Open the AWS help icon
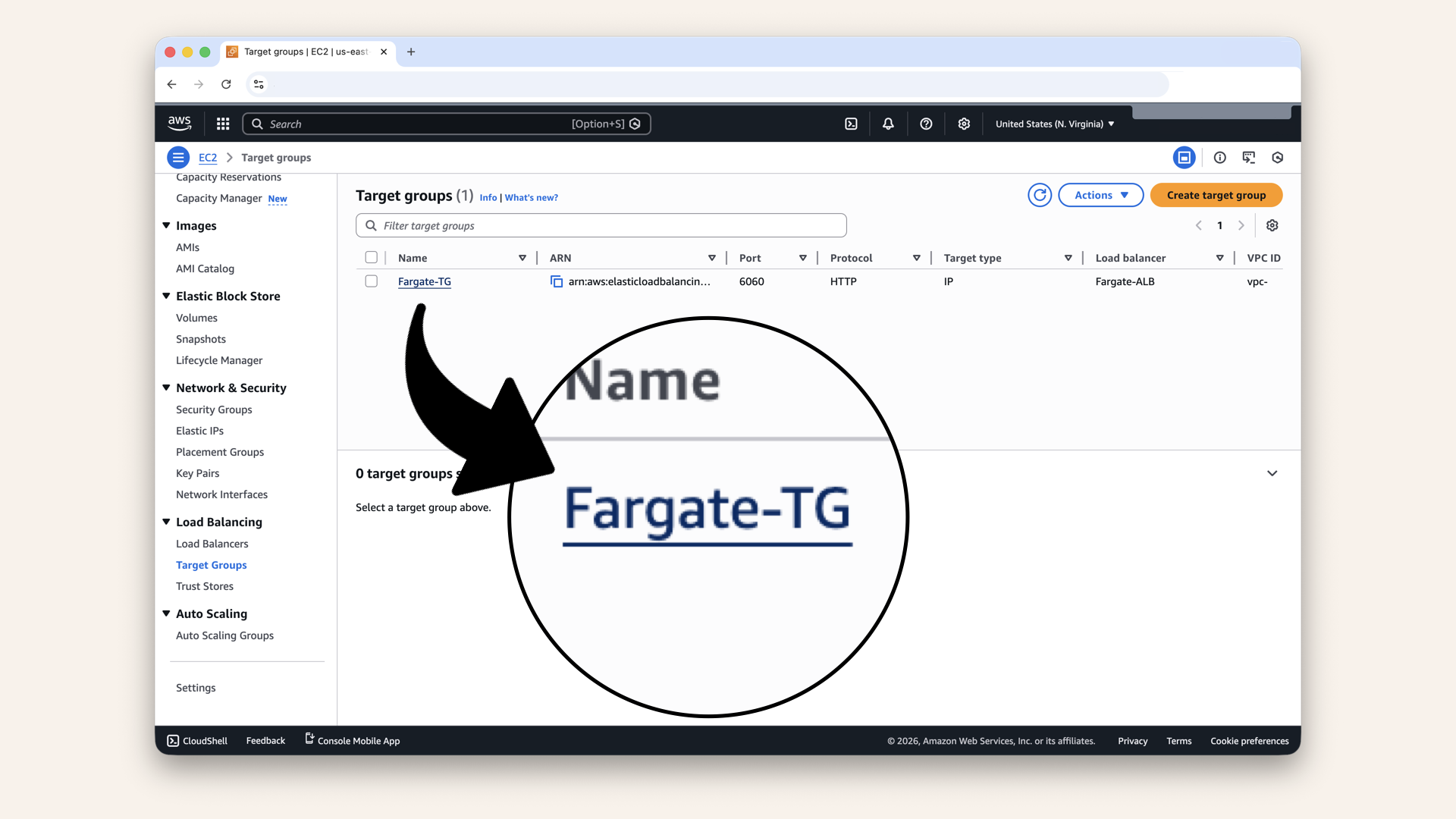This screenshot has height=819, width=1456. click(x=926, y=124)
